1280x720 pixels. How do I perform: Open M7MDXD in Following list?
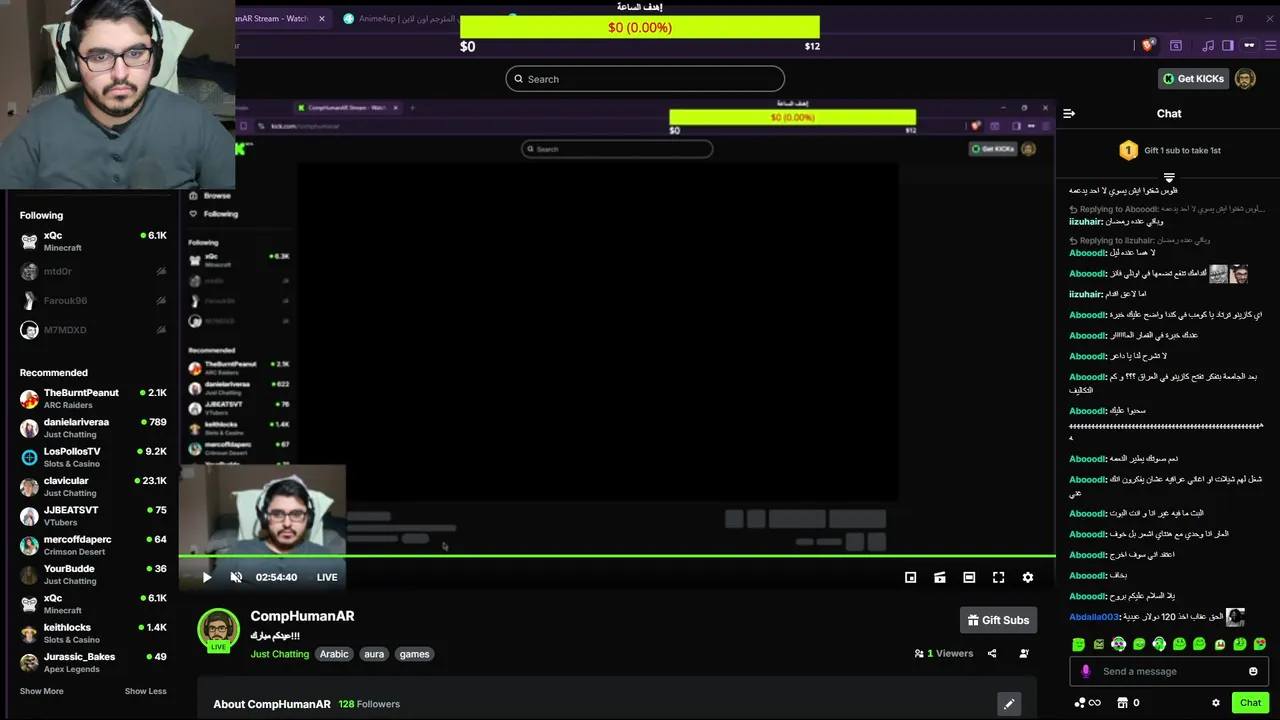93,330
